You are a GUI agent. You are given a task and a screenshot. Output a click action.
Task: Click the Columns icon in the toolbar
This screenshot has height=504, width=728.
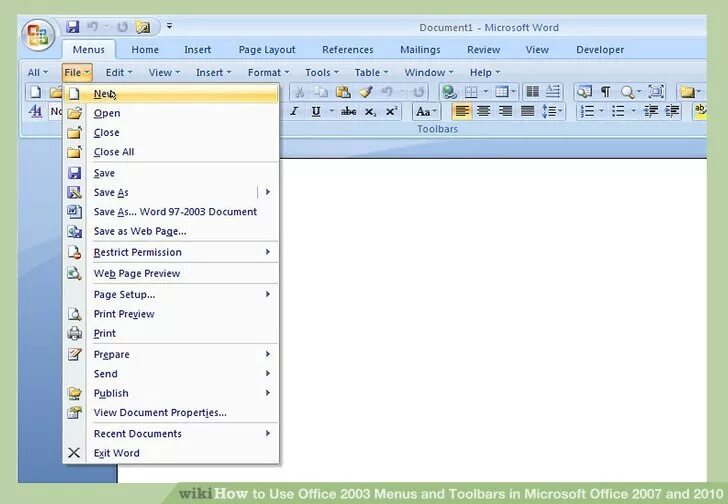533,91
